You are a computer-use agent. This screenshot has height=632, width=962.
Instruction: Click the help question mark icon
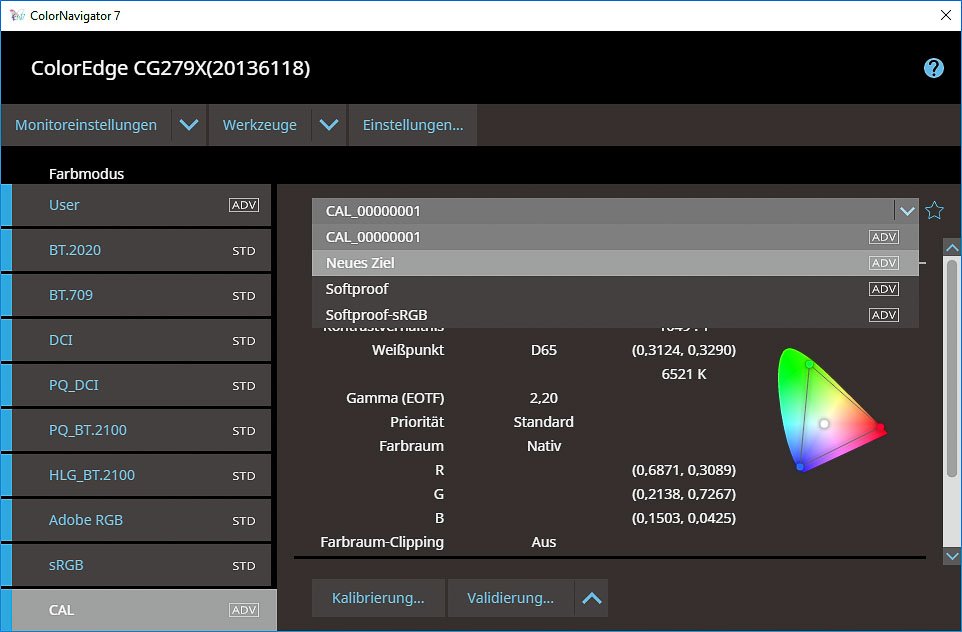tap(933, 68)
